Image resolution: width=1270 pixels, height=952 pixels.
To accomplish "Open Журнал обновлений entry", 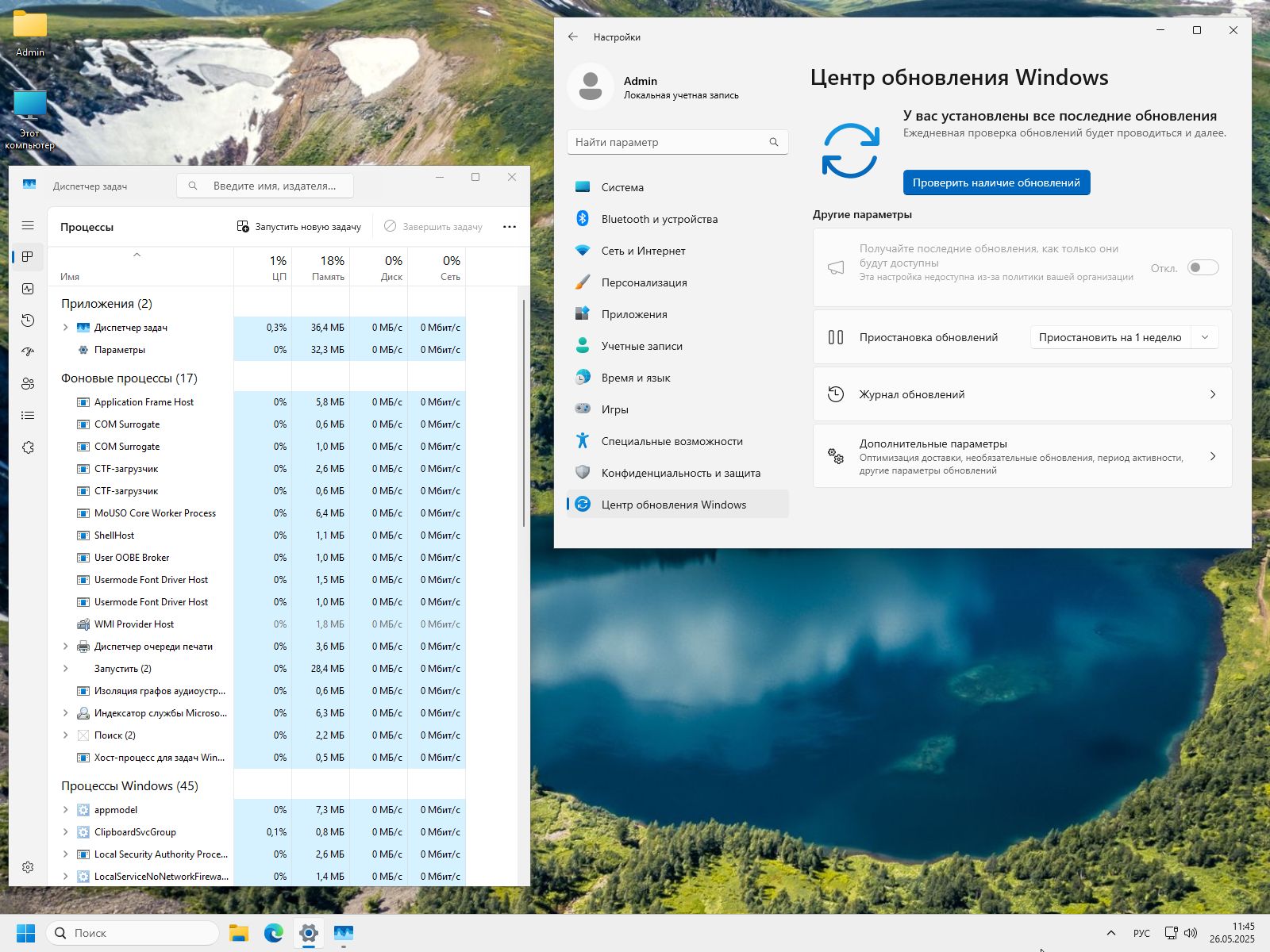I will coord(1022,394).
